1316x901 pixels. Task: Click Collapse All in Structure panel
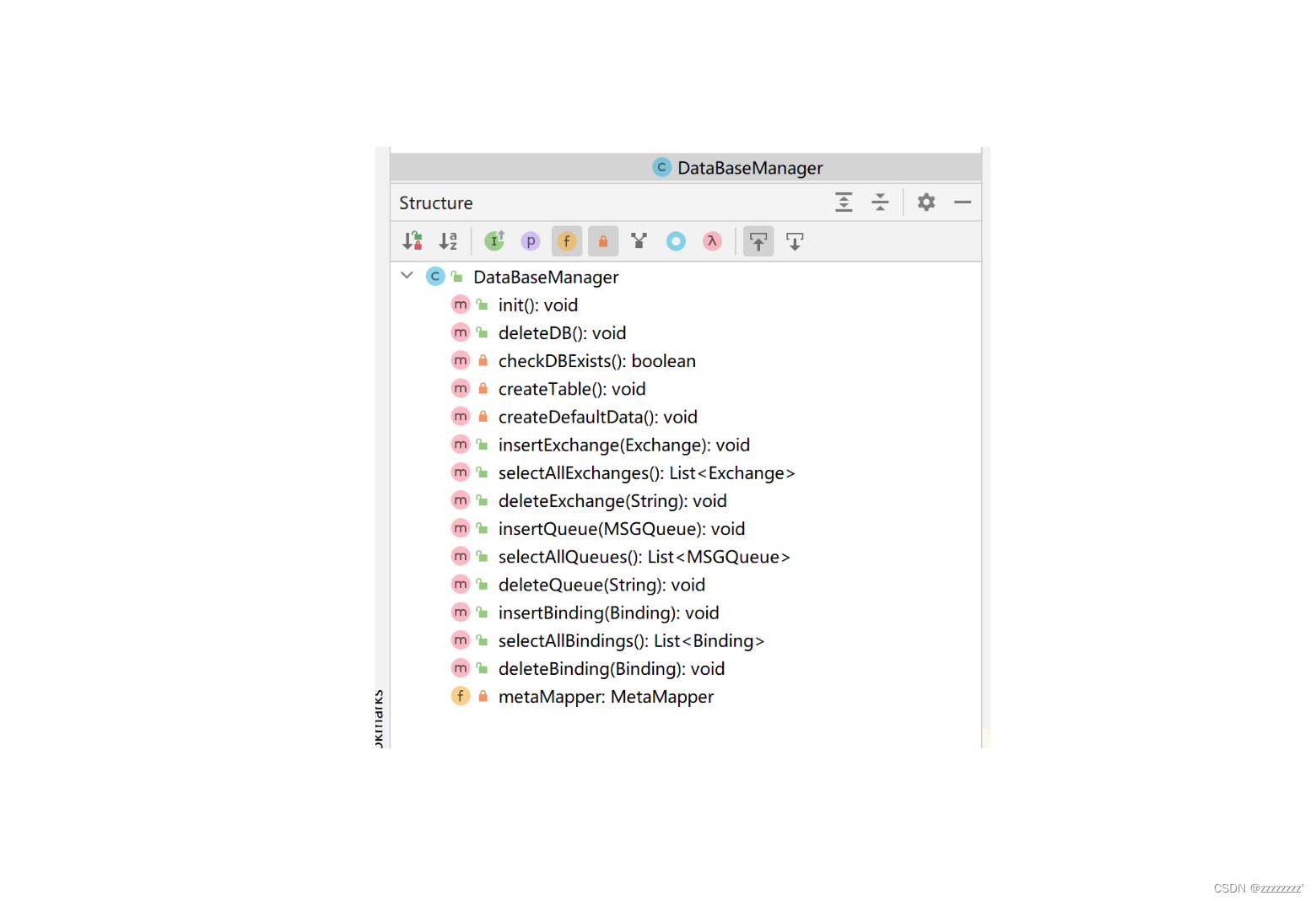(x=880, y=202)
